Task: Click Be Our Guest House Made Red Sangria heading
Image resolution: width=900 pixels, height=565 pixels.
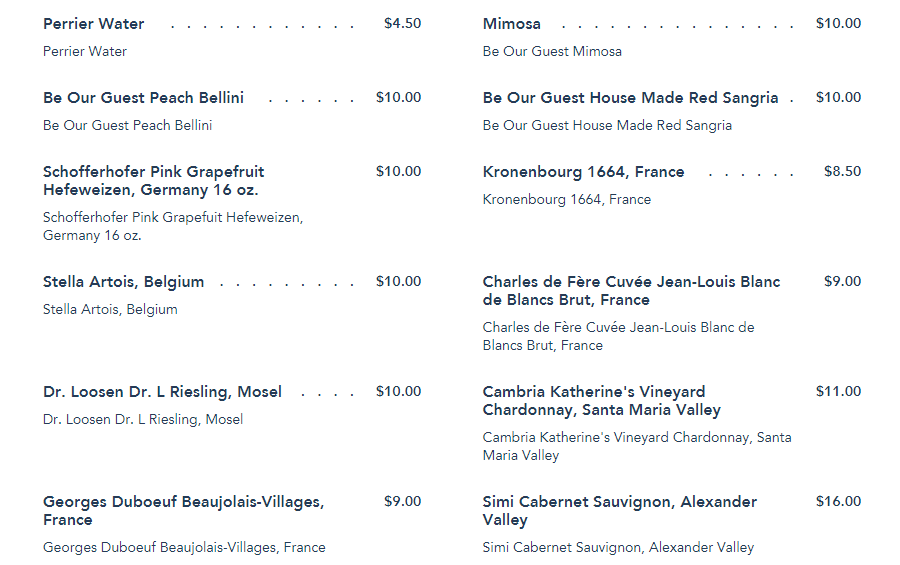Action: point(630,98)
